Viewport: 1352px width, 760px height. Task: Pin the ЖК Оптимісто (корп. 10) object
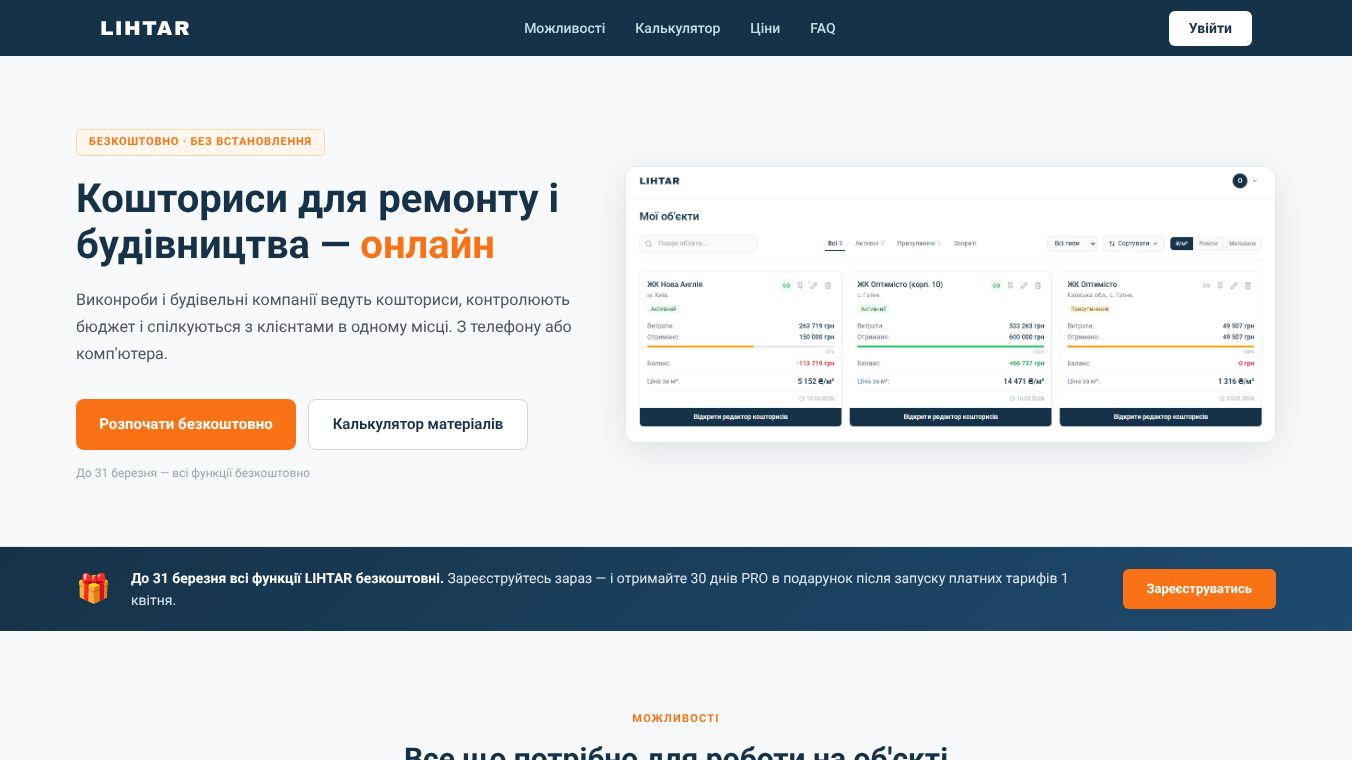pos(1010,285)
